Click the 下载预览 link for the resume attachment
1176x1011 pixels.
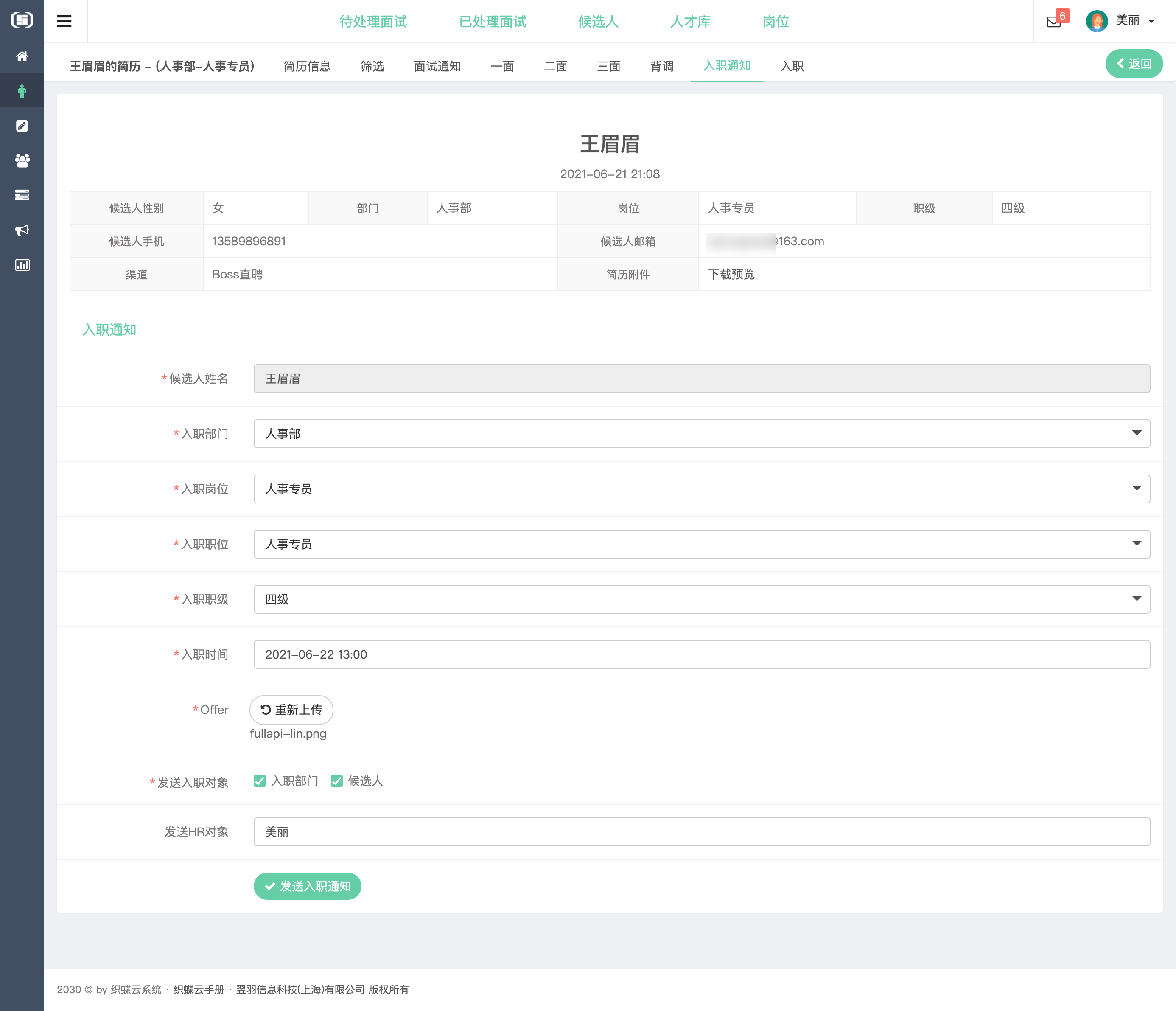coord(731,274)
